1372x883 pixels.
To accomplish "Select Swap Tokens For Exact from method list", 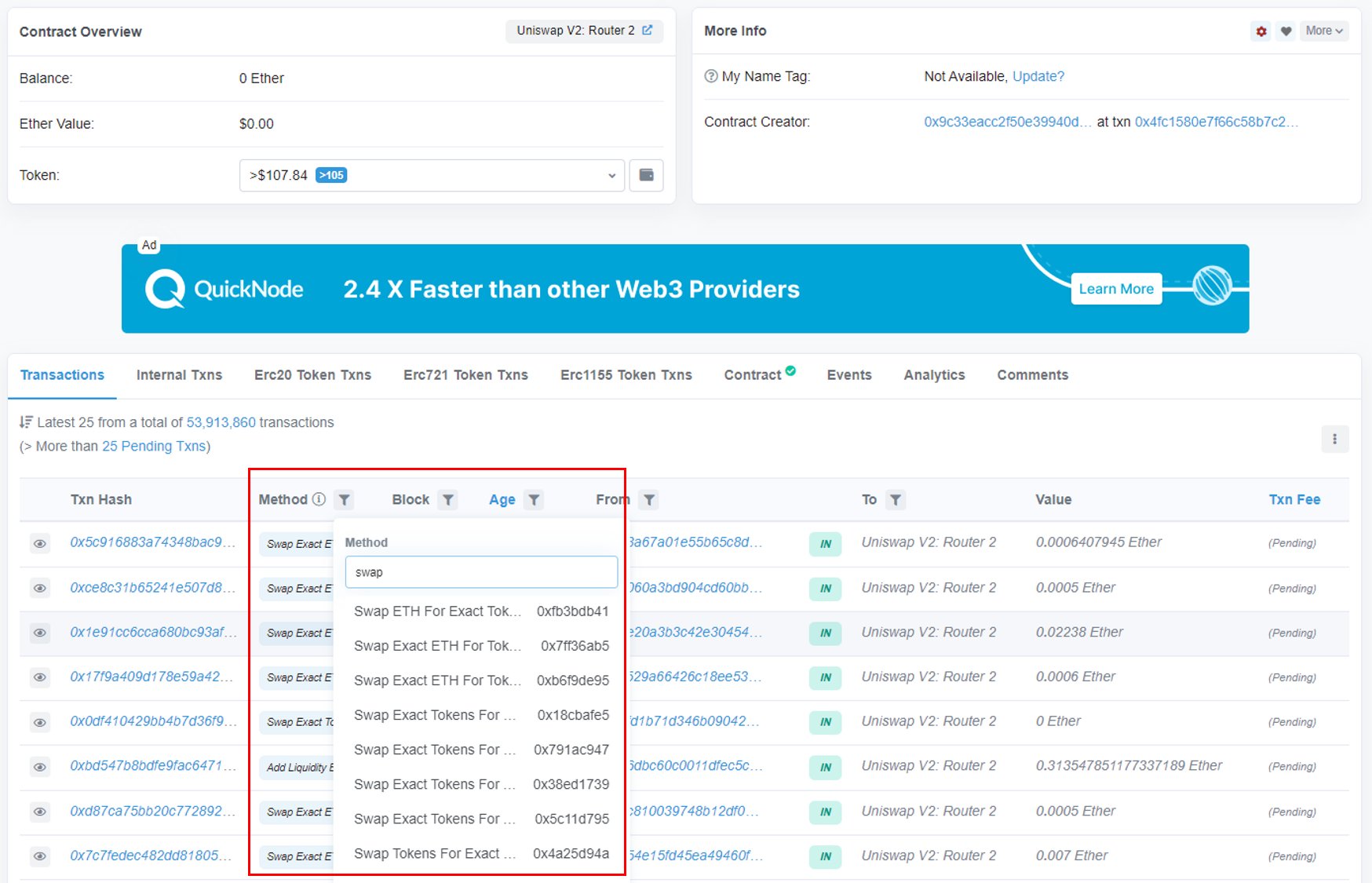I will (435, 853).
